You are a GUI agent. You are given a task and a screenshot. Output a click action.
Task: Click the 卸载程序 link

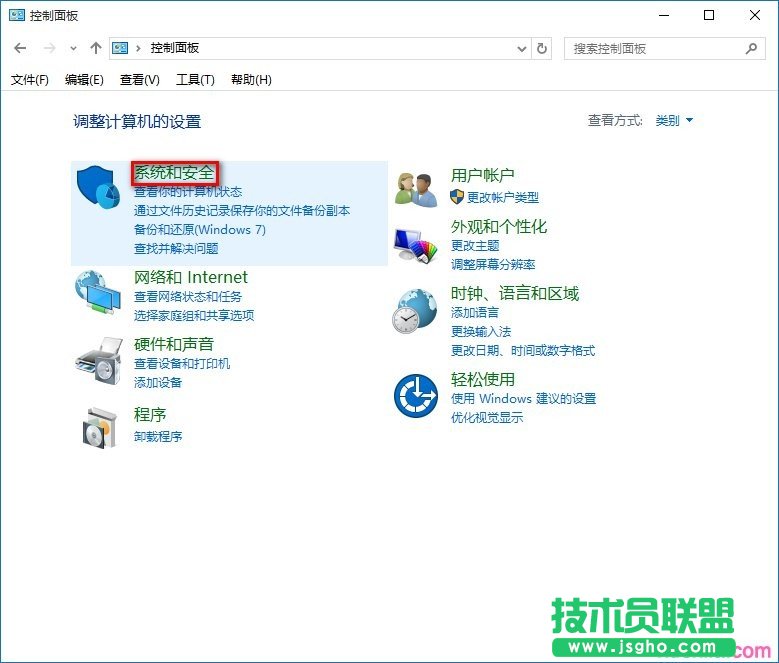[158, 437]
